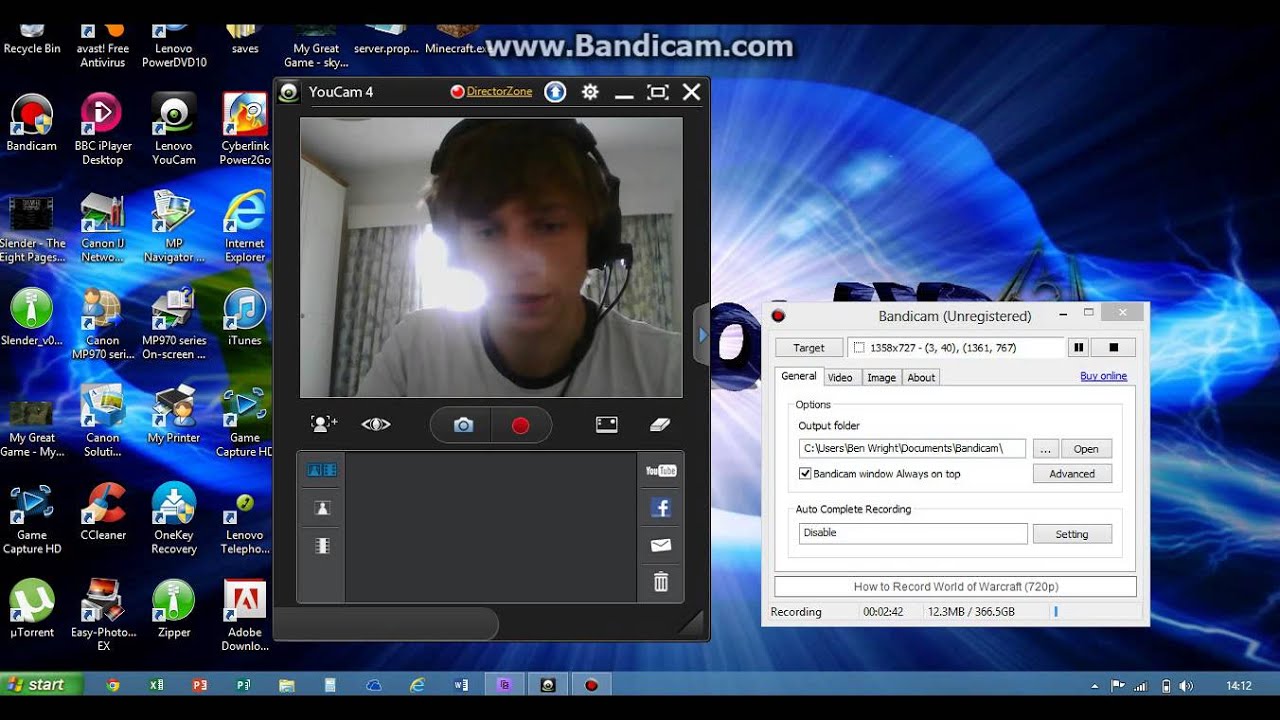Open YouCam avatar/add face effect tool
Viewport: 1280px width, 720px height.
point(323,424)
